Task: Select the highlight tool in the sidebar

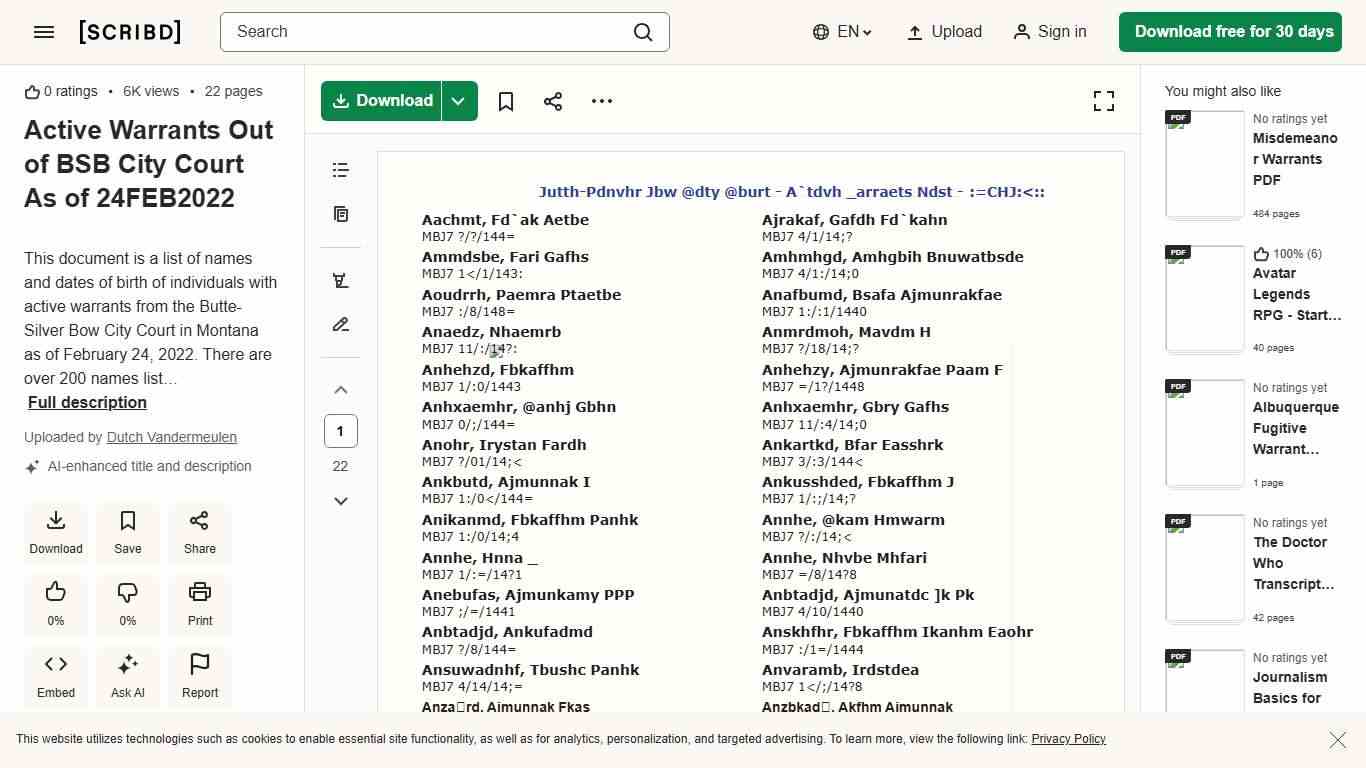Action: [340, 280]
